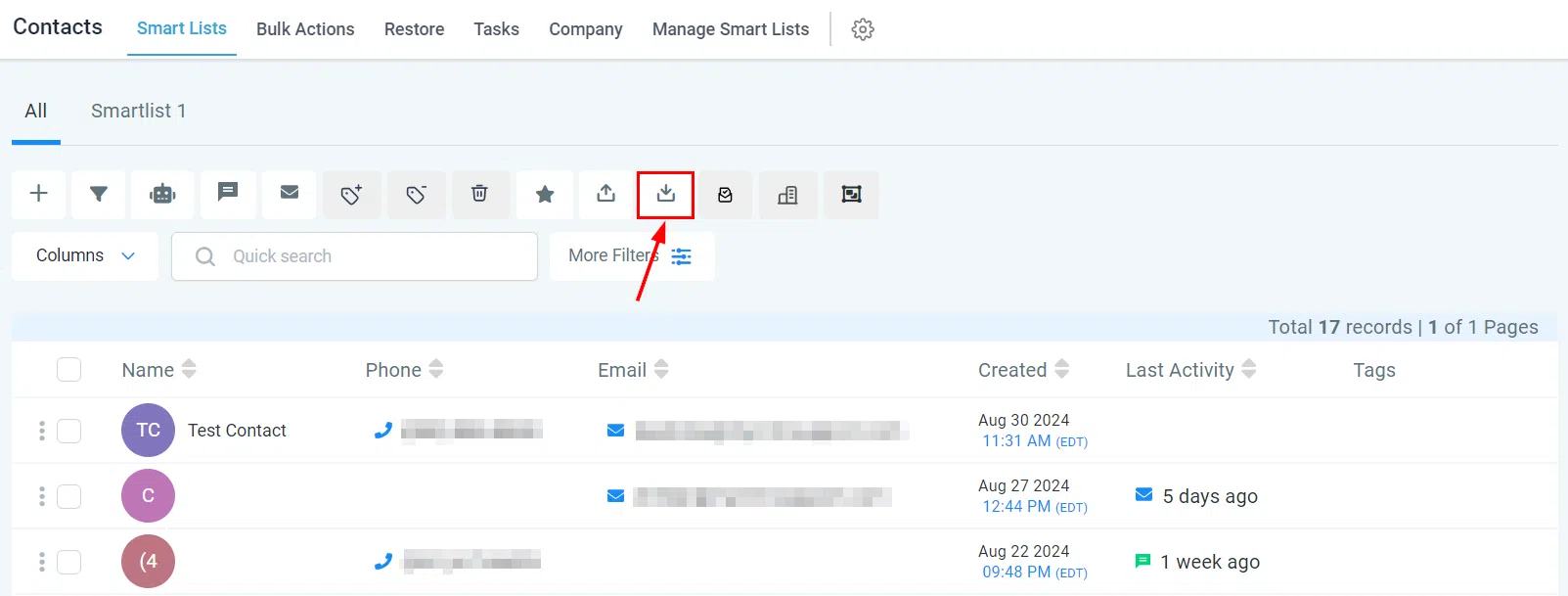Click the merge contacts icon
Screen dimensions: 1568x596
click(852, 195)
